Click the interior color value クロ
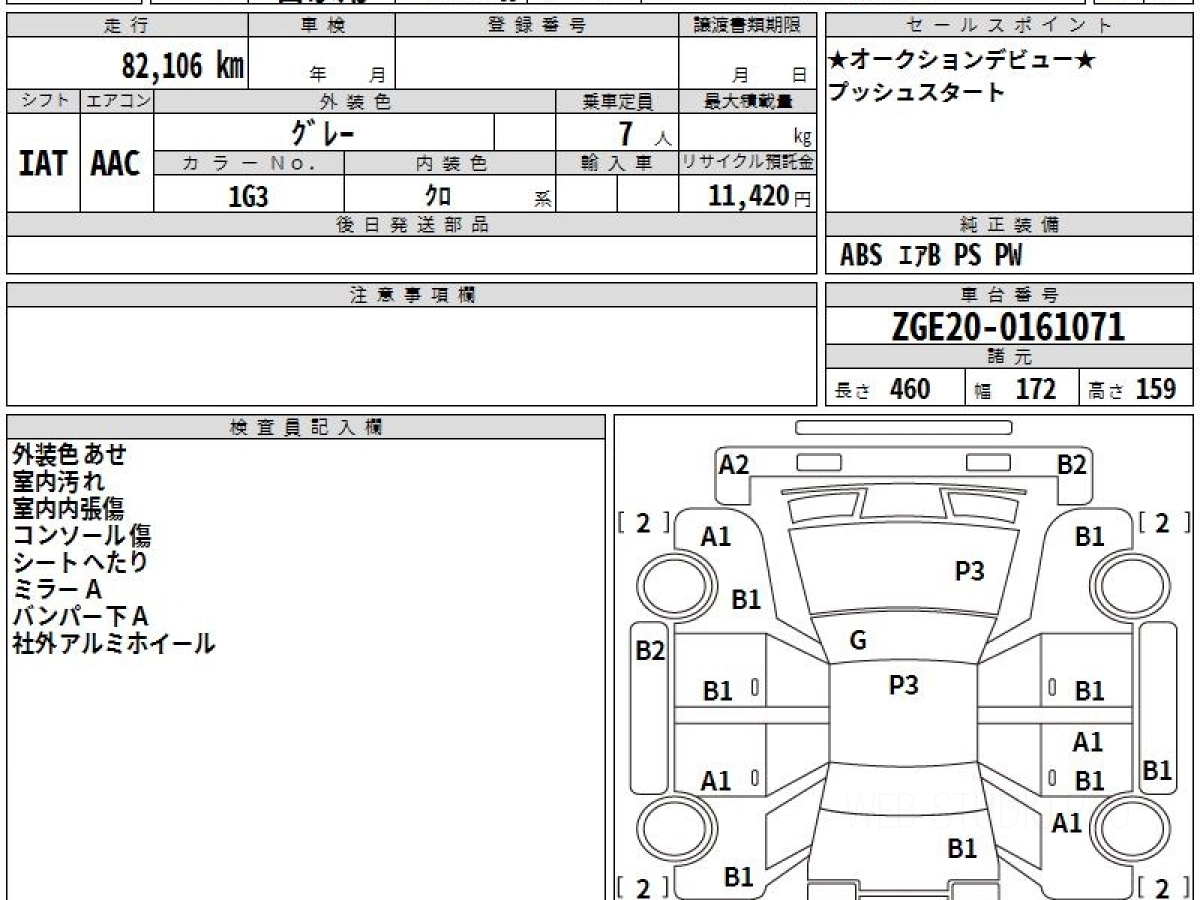 pos(438,196)
